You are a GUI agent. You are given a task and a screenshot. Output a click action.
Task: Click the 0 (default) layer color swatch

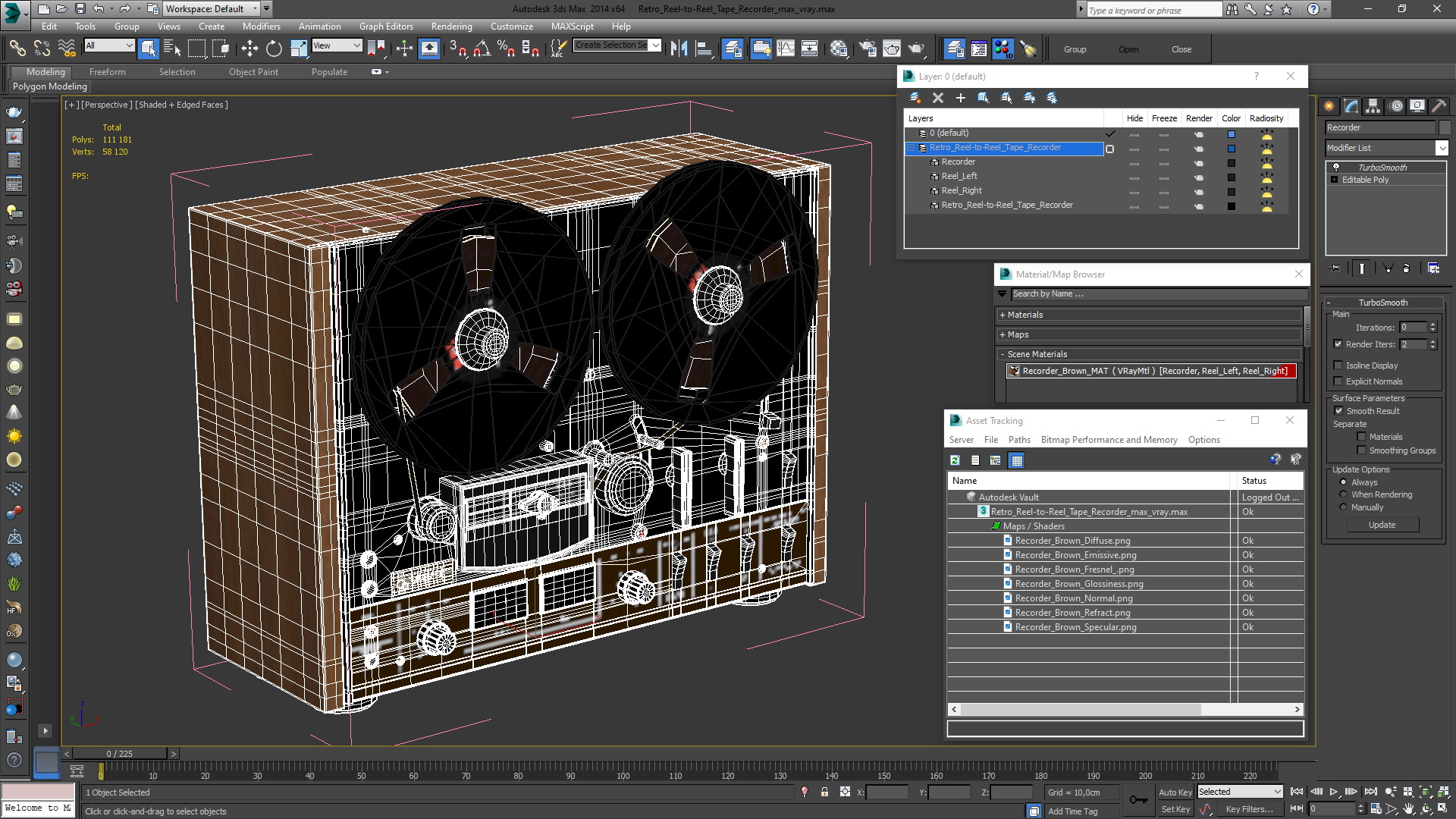(x=1232, y=134)
